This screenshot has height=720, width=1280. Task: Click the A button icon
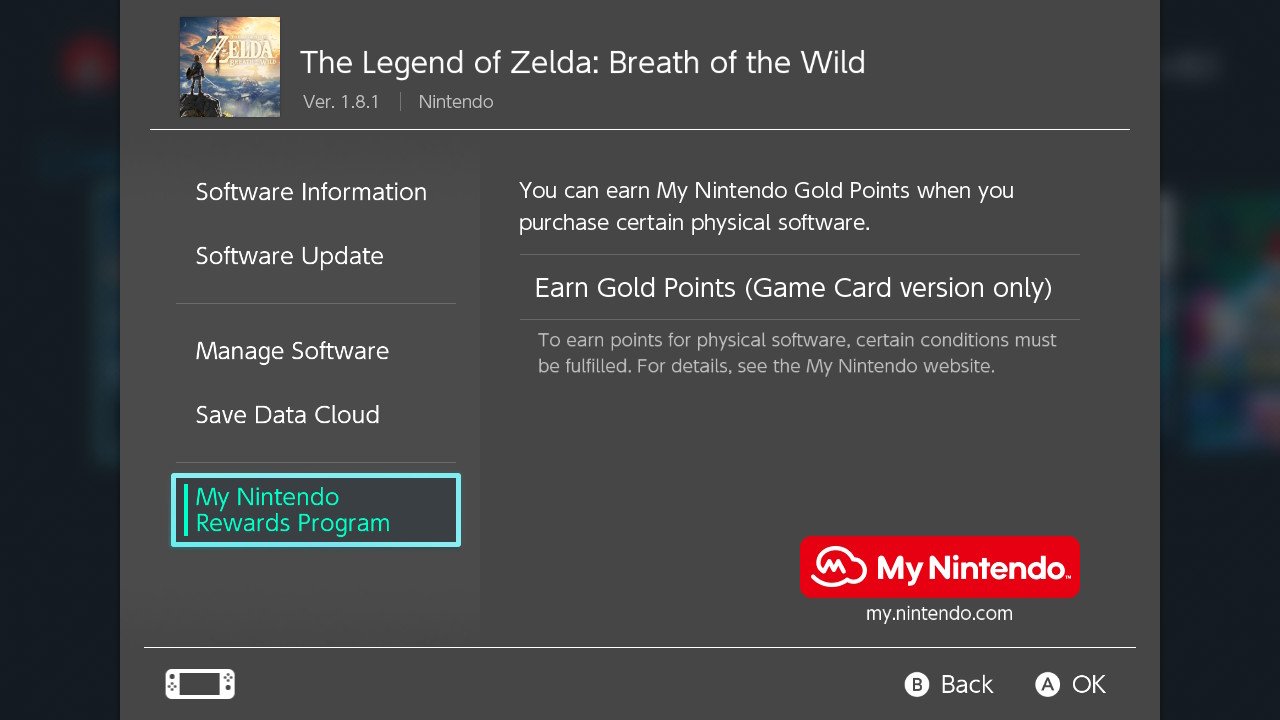(1047, 684)
